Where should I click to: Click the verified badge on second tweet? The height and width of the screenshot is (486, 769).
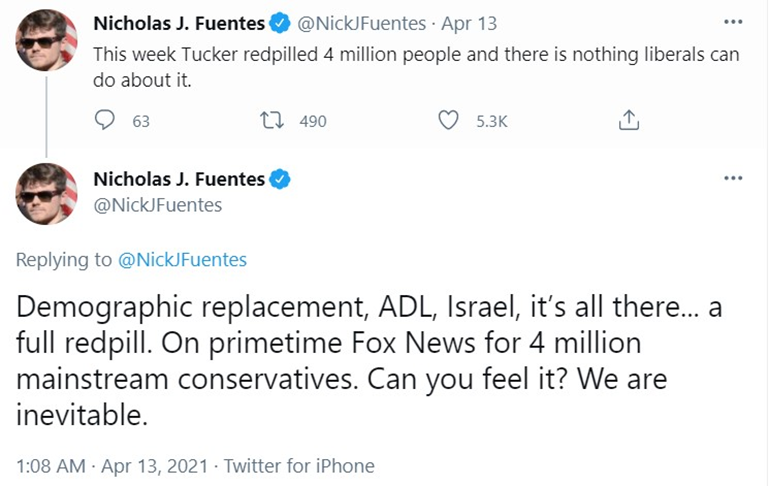(281, 179)
